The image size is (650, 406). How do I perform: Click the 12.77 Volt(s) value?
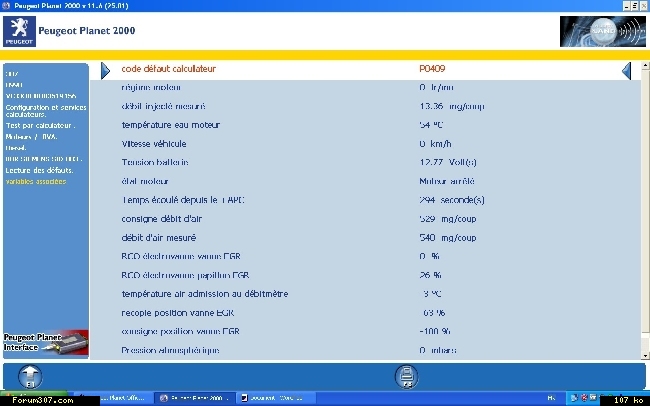pyautogui.click(x=448, y=163)
